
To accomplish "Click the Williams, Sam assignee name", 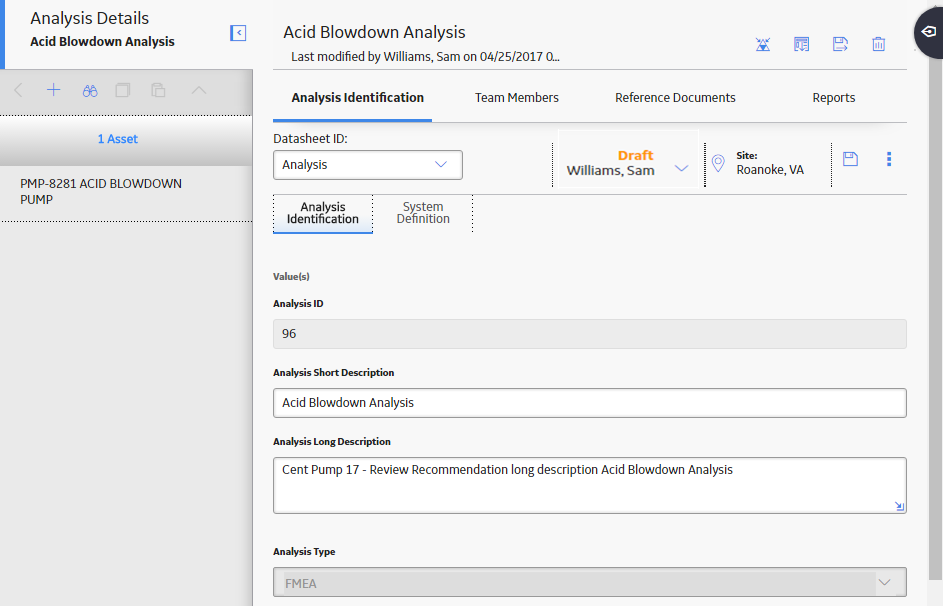I will tap(610, 171).
